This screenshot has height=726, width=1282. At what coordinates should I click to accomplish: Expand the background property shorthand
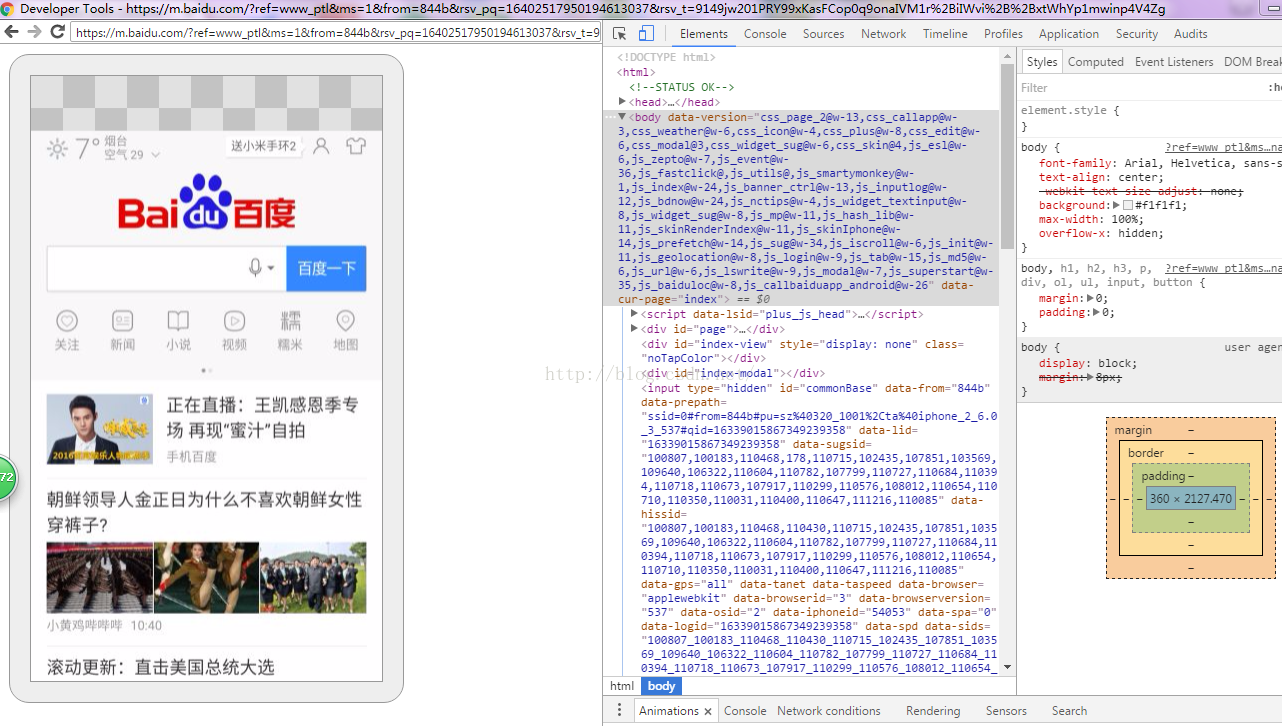click(1116, 205)
